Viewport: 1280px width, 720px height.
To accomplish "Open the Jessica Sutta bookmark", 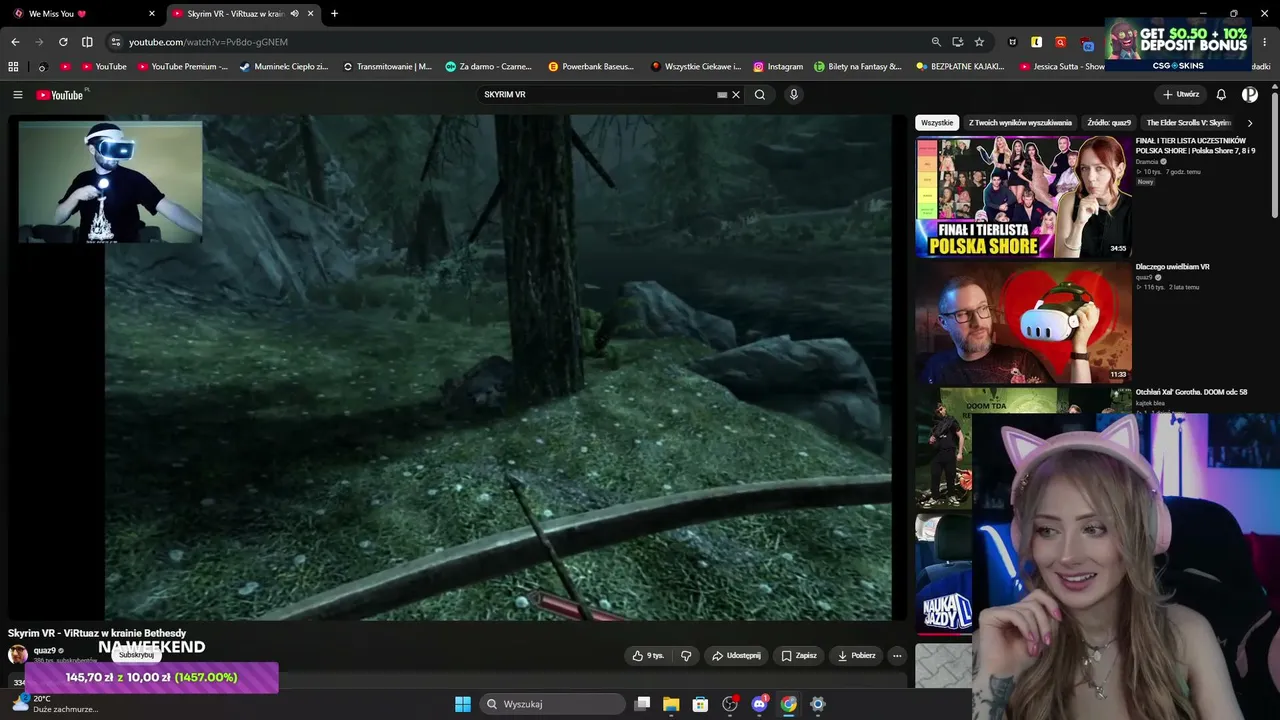I will tap(1062, 67).
